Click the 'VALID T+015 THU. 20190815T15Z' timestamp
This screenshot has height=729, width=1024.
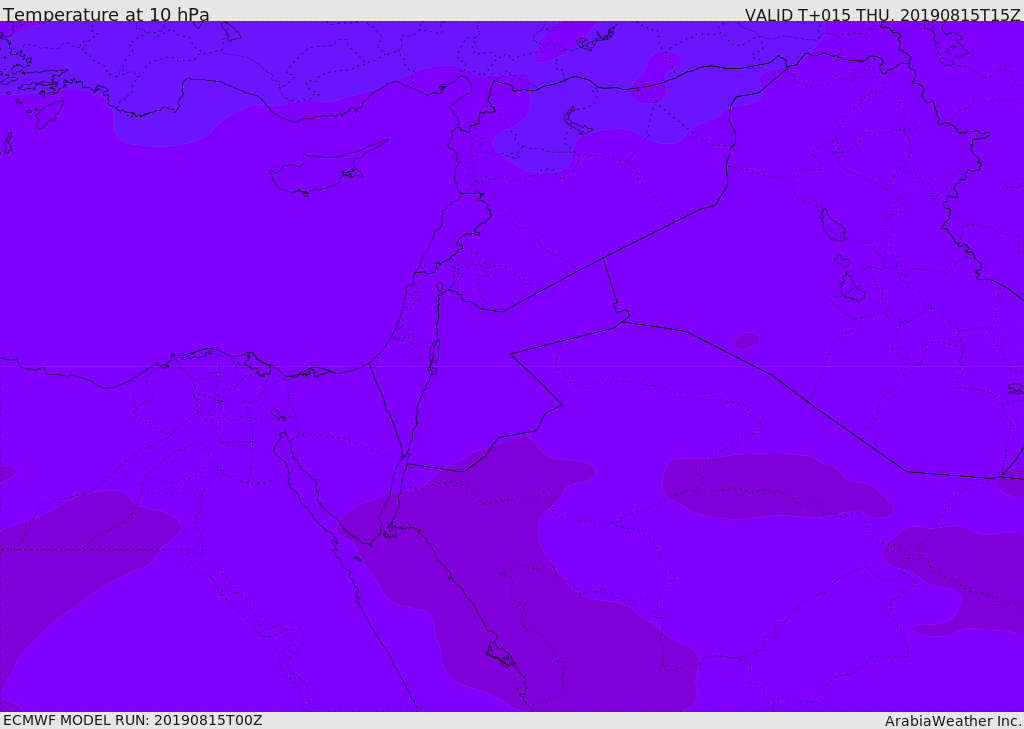883,14
